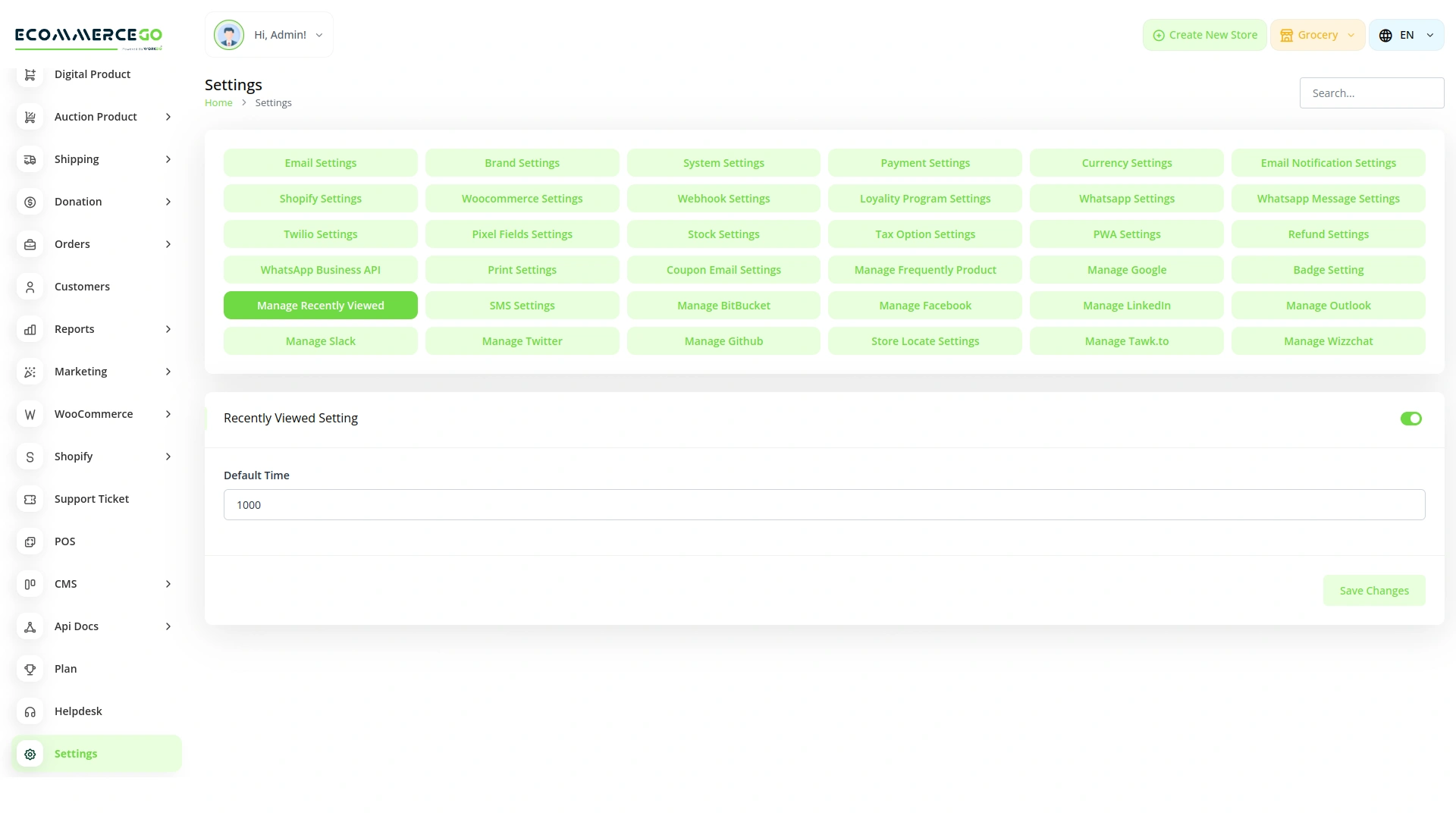Select the POS icon
Image resolution: width=1456 pixels, height=819 pixels.
click(30, 541)
